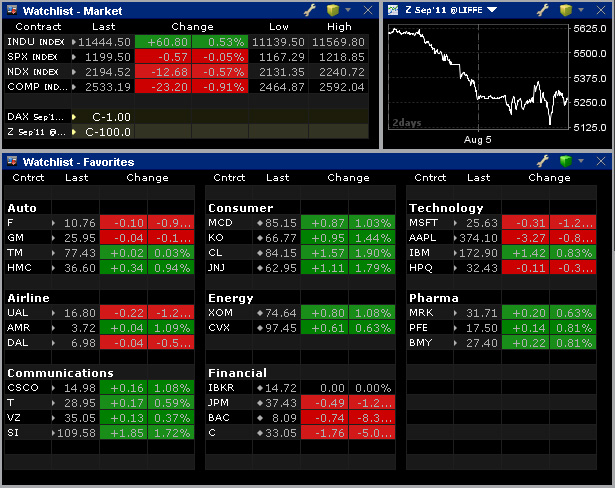Select JPM ticker row
This screenshot has height=488, width=615.
click(300, 403)
